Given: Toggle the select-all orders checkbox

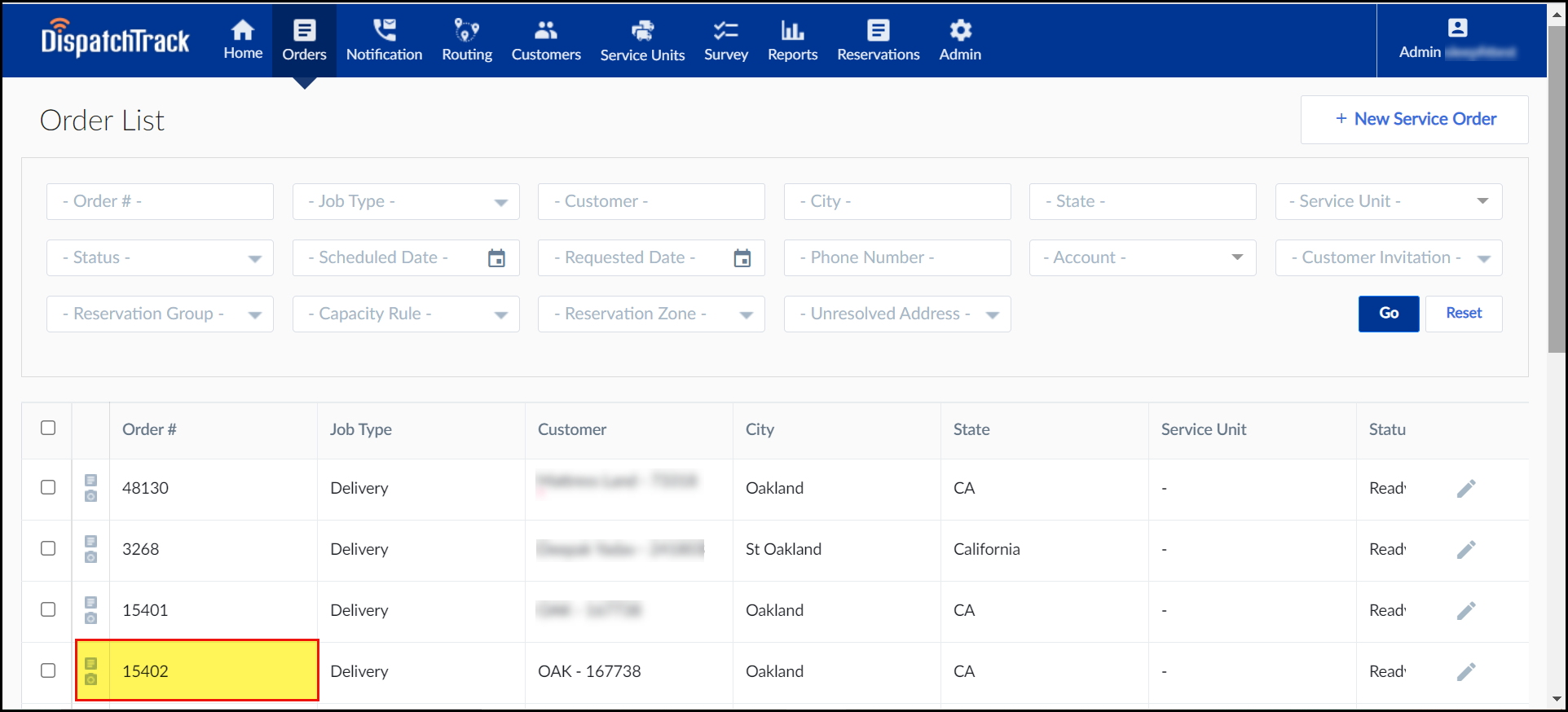Looking at the screenshot, I should click(x=48, y=428).
